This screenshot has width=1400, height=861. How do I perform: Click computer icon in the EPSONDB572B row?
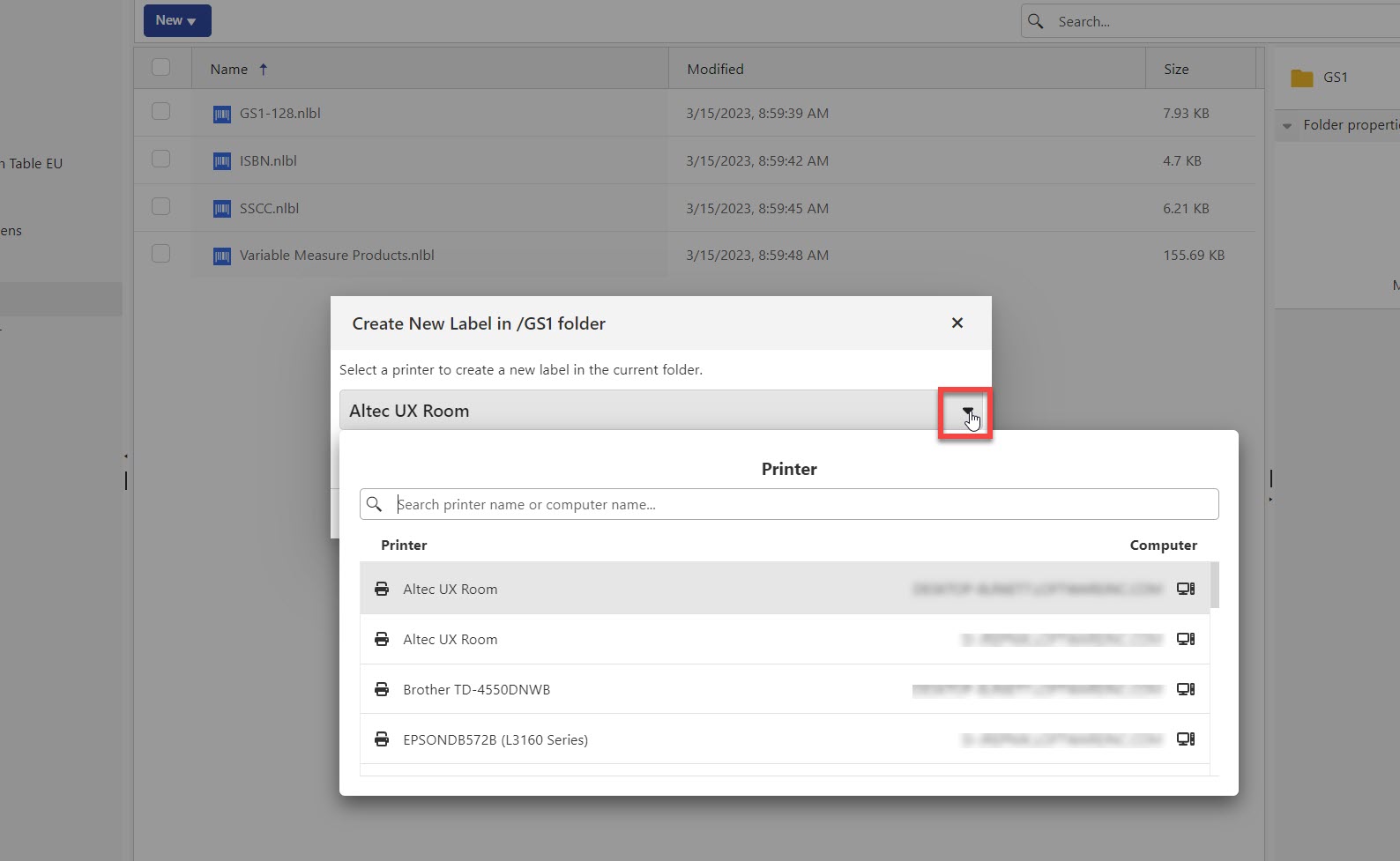tap(1186, 739)
